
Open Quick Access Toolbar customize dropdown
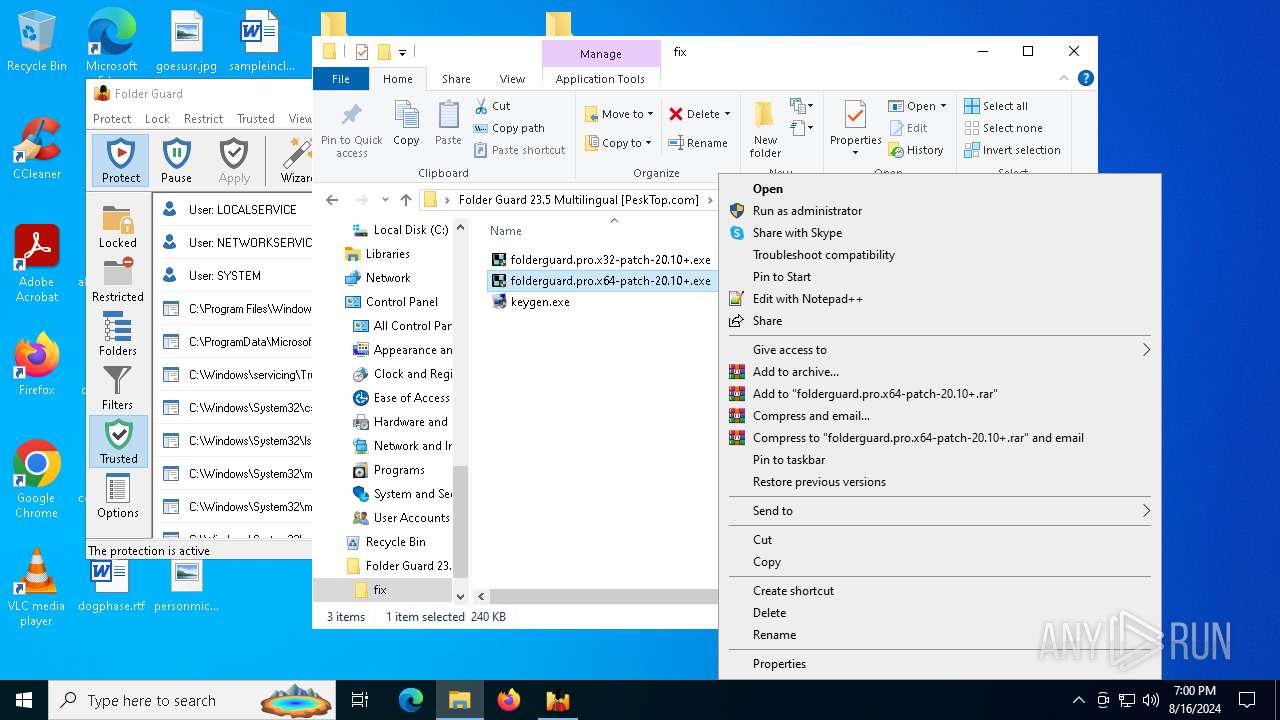(402, 52)
